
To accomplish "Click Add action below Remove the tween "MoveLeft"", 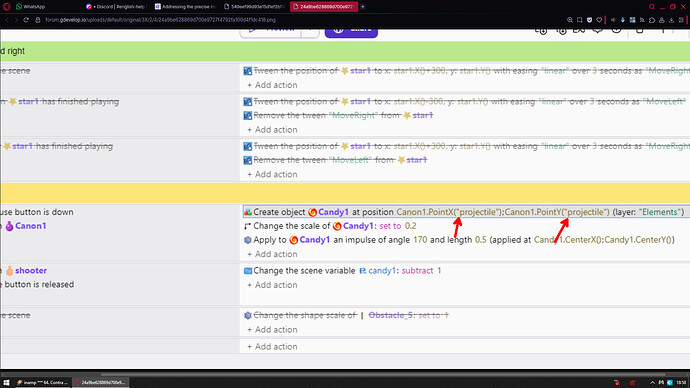I will click(272, 174).
